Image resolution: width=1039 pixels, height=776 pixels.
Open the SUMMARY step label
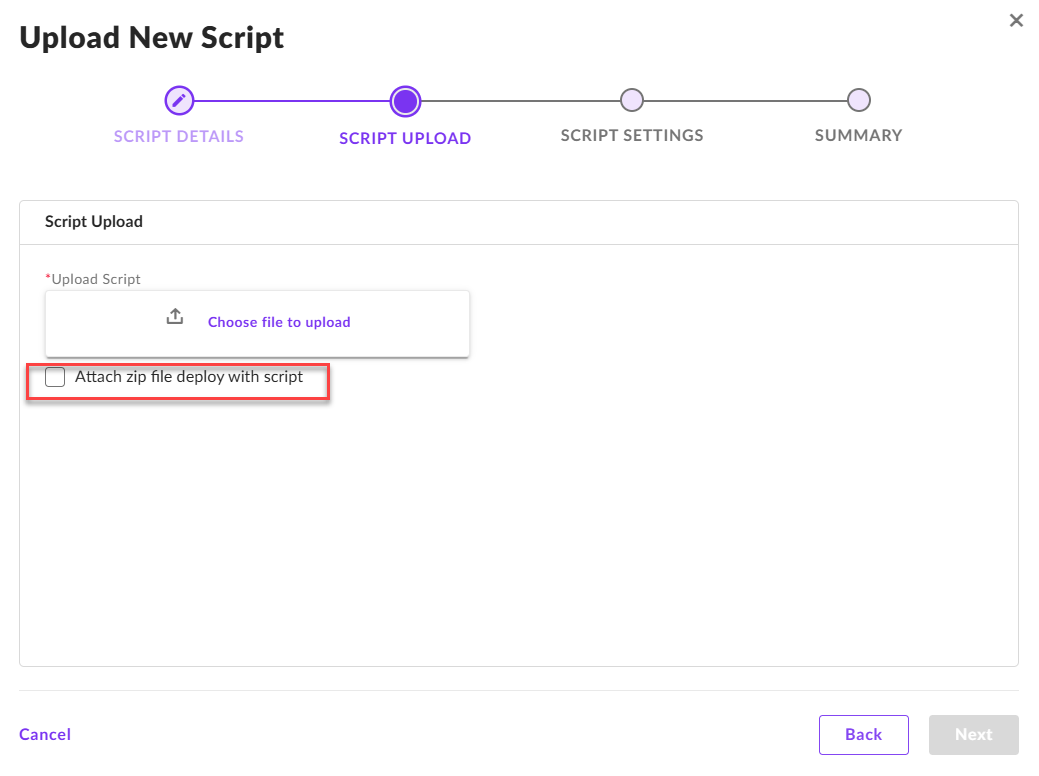click(858, 135)
